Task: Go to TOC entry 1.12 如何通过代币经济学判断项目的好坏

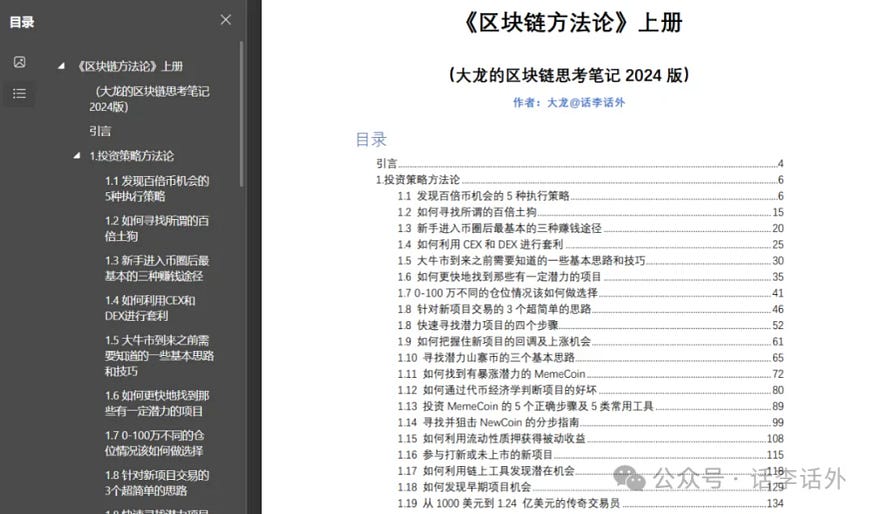Action: (x=590, y=390)
